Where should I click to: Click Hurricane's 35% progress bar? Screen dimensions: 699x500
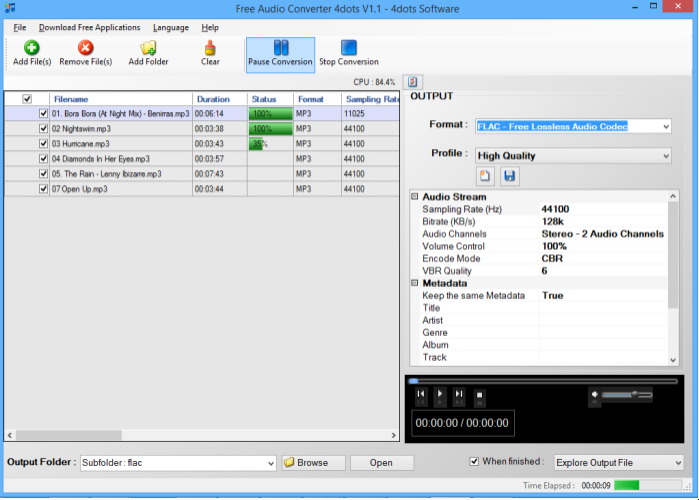click(x=270, y=144)
